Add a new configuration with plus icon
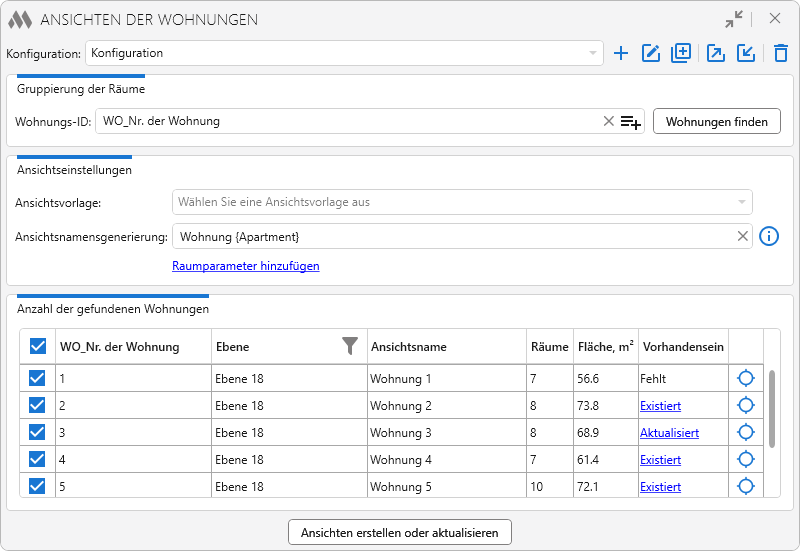The width and height of the screenshot is (800, 551). 621,53
